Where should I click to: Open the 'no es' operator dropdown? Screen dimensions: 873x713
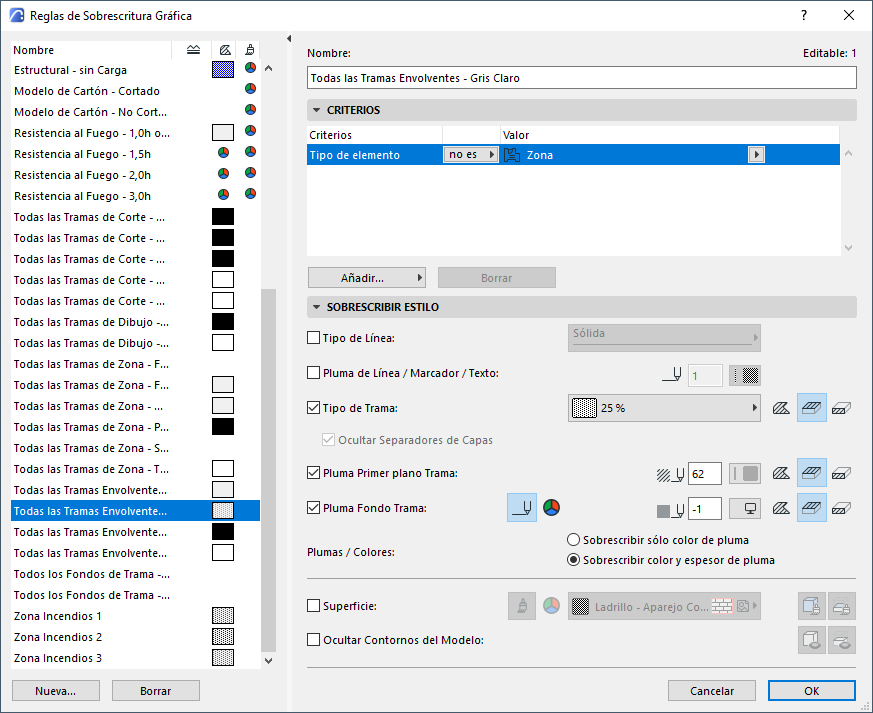pyautogui.click(x=470, y=155)
